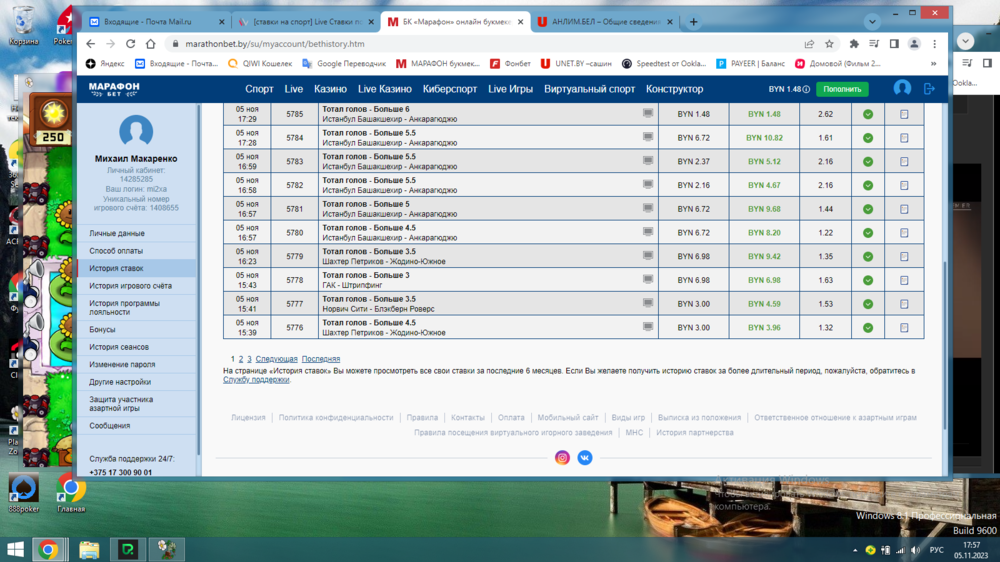Open Chrome extensions puzzle icon
Image resolution: width=1000 pixels, height=562 pixels.
click(x=853, y=44)
